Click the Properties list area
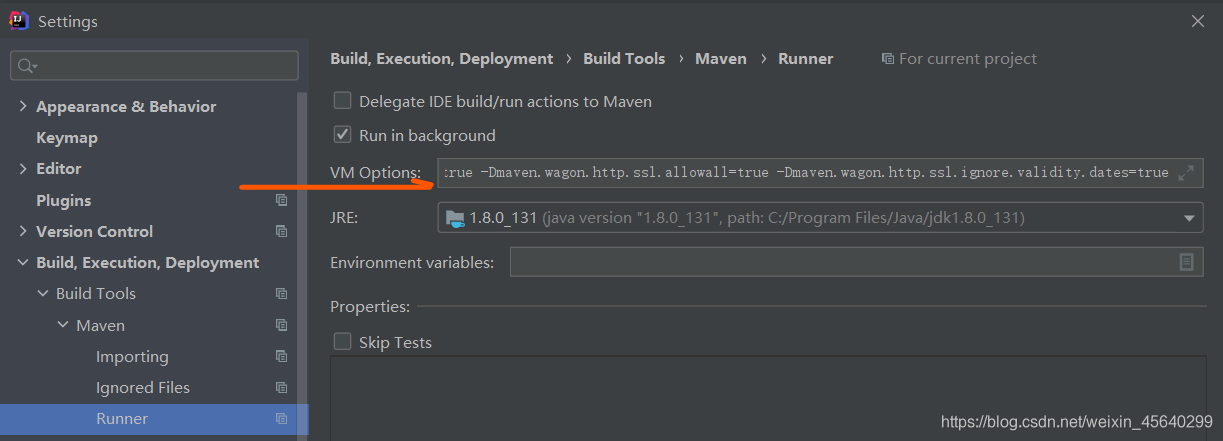Screen dimensions: 1223x441 tap(767, 400)
